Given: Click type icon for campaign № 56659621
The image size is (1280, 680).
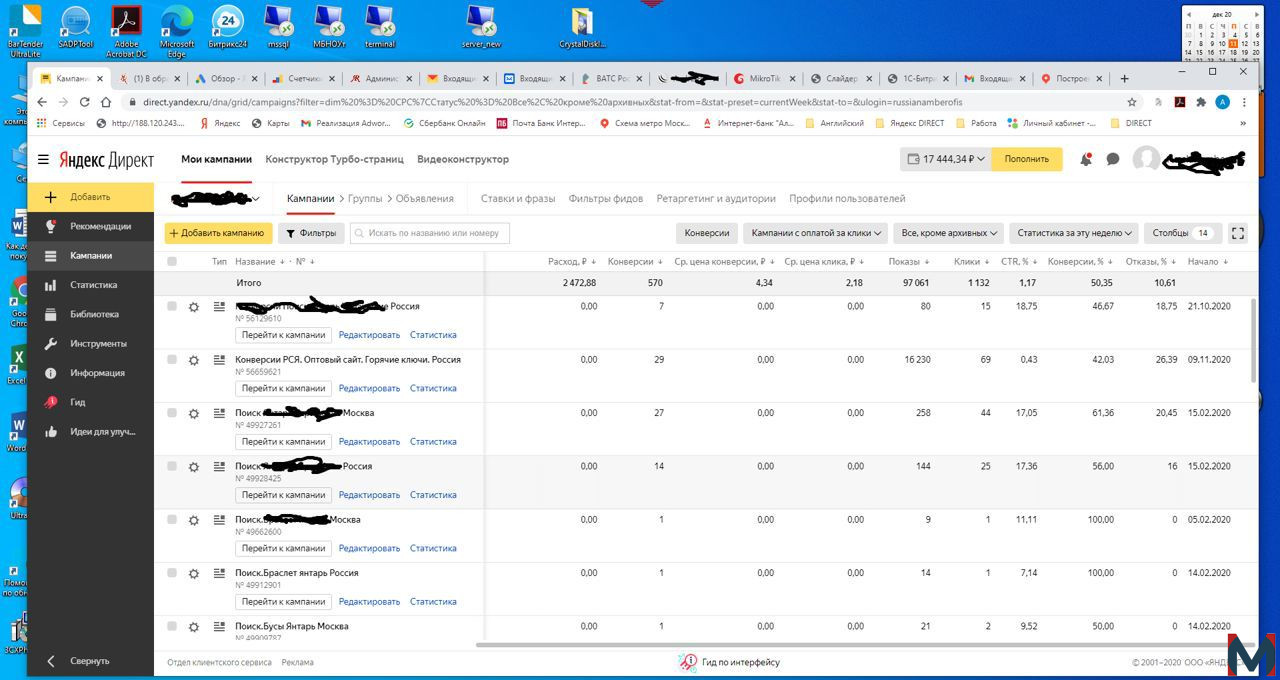Looking at the screenshot, I should (220, 360).
